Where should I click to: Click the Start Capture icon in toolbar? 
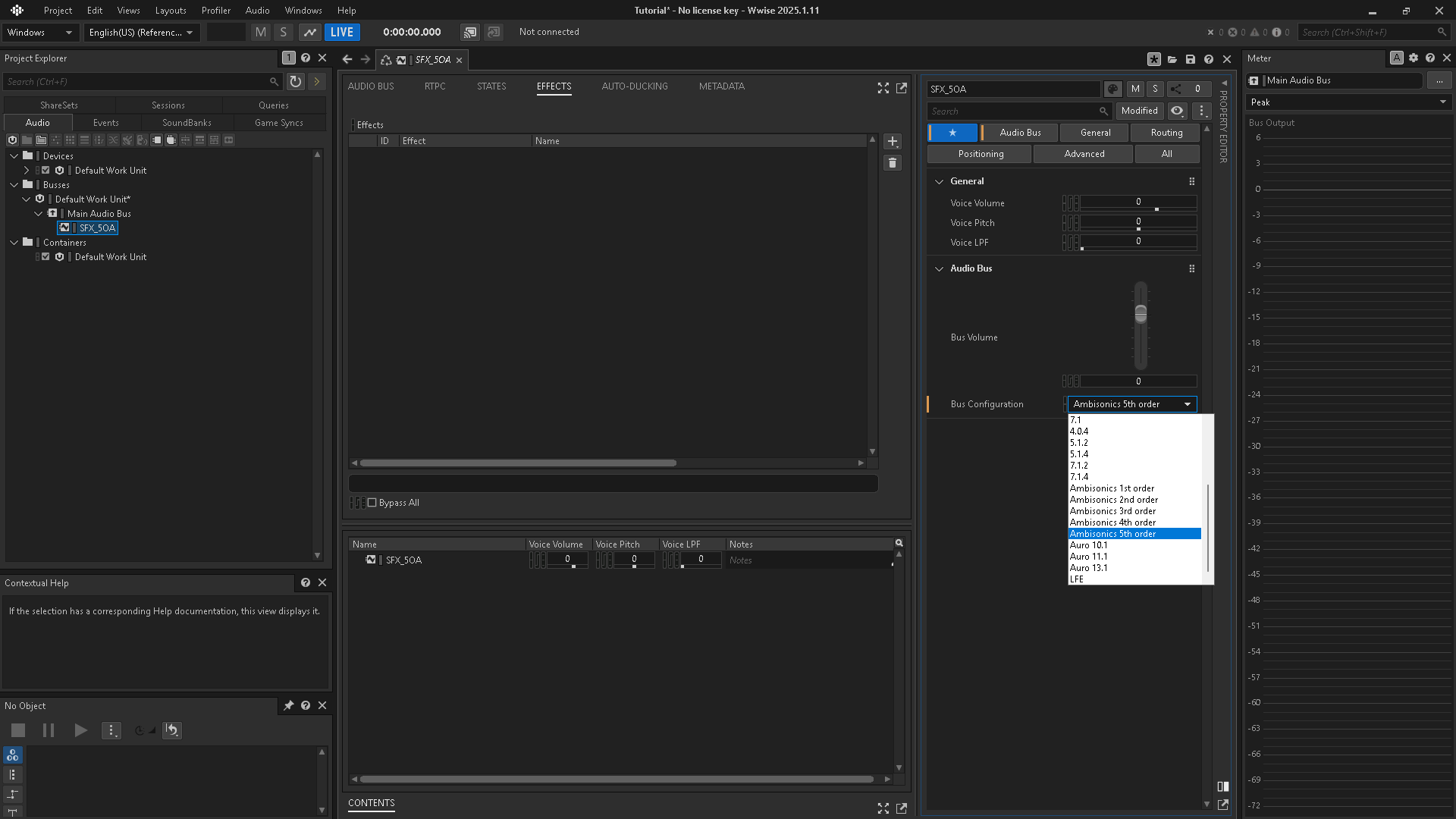coord(309,32)
